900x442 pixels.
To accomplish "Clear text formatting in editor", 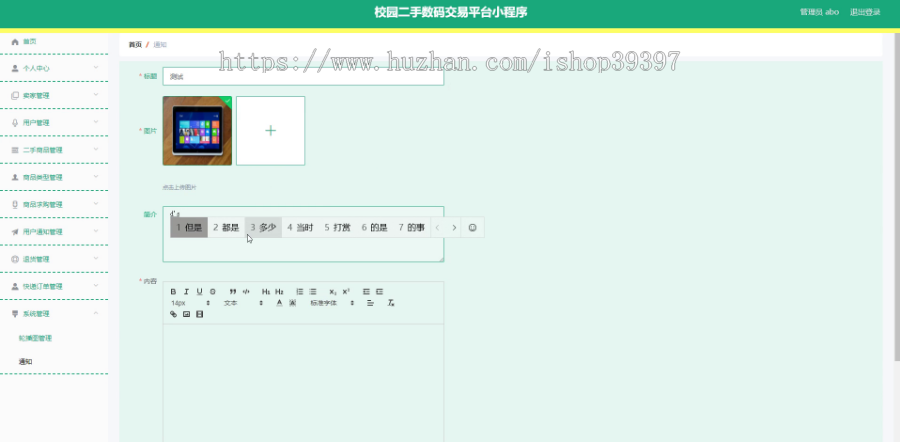I will 391,303.
